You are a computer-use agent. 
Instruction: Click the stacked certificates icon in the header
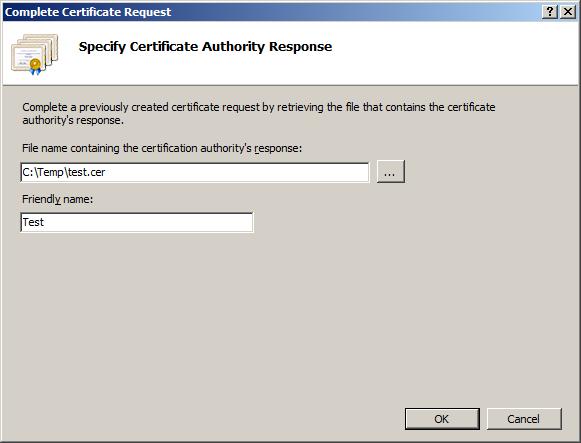pyautogui.click(x=34, y=54)
